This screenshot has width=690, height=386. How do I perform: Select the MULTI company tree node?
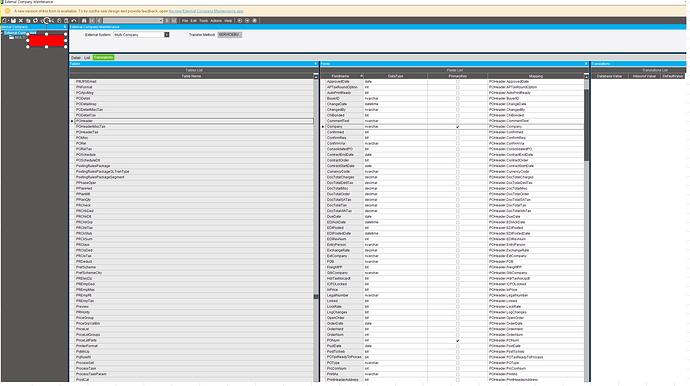[20, 38]
